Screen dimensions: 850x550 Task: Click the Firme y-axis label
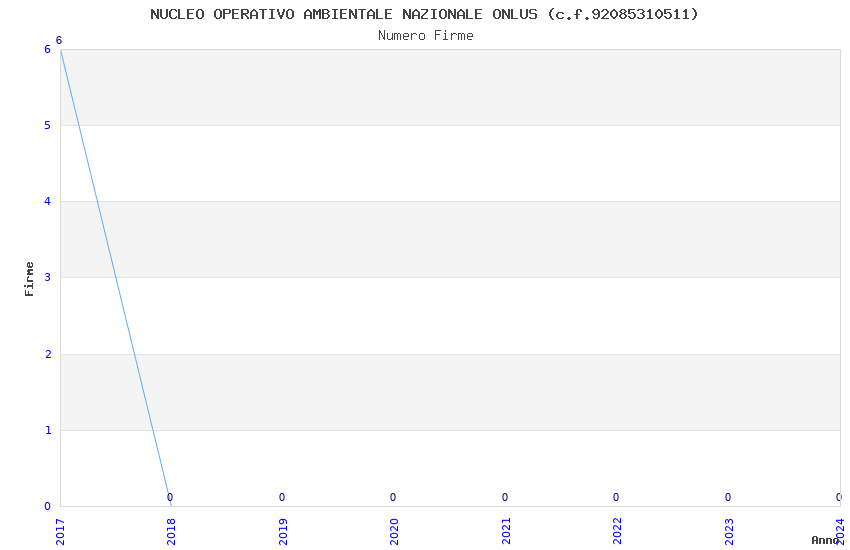pyautogui.click(x=29, y=279)
